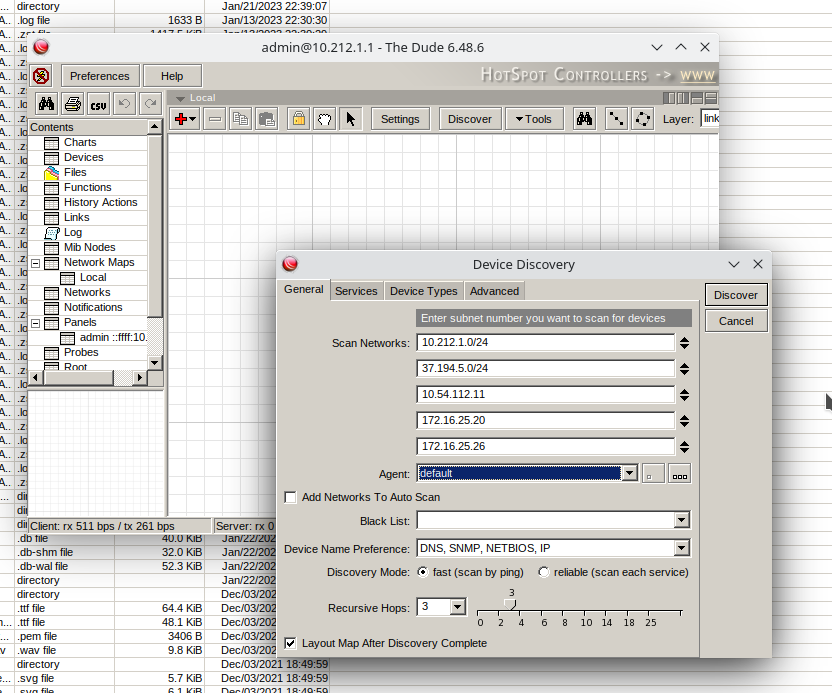Open the Agent dropdown
This screenshot has height=693, width=832.
tap(629, 474)
